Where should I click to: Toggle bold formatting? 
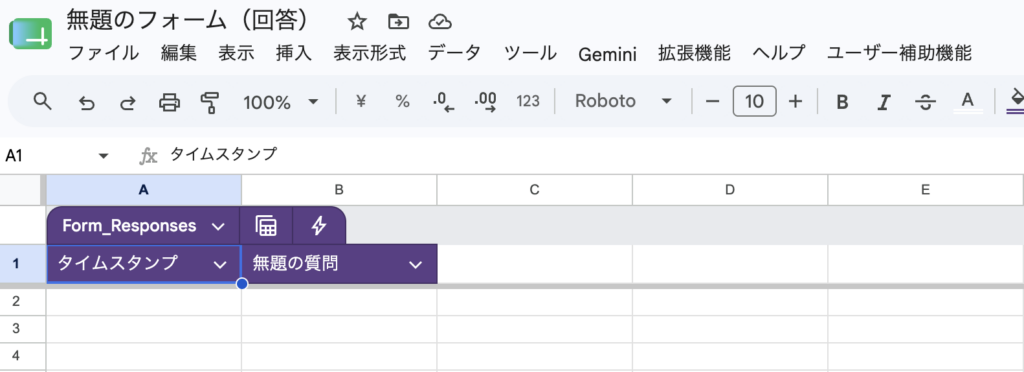pyautogui.click(x=842, y=102)
